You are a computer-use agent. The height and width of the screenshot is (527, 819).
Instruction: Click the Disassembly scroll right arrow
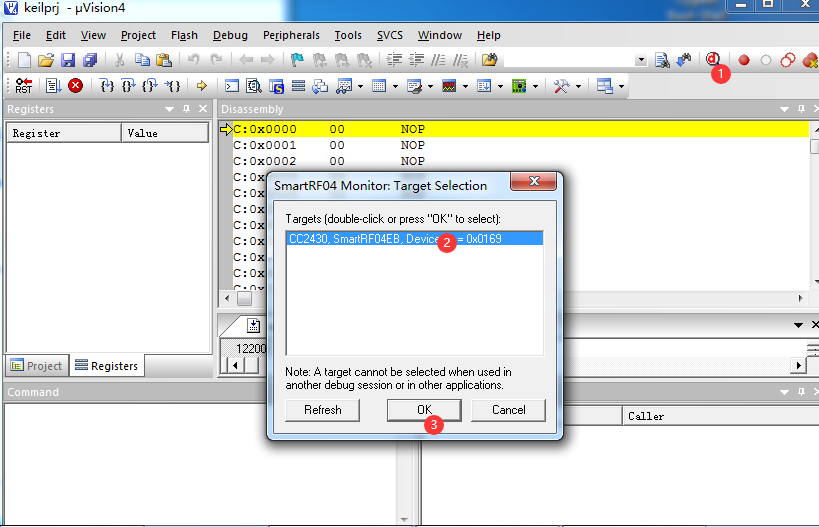point(801,298)
